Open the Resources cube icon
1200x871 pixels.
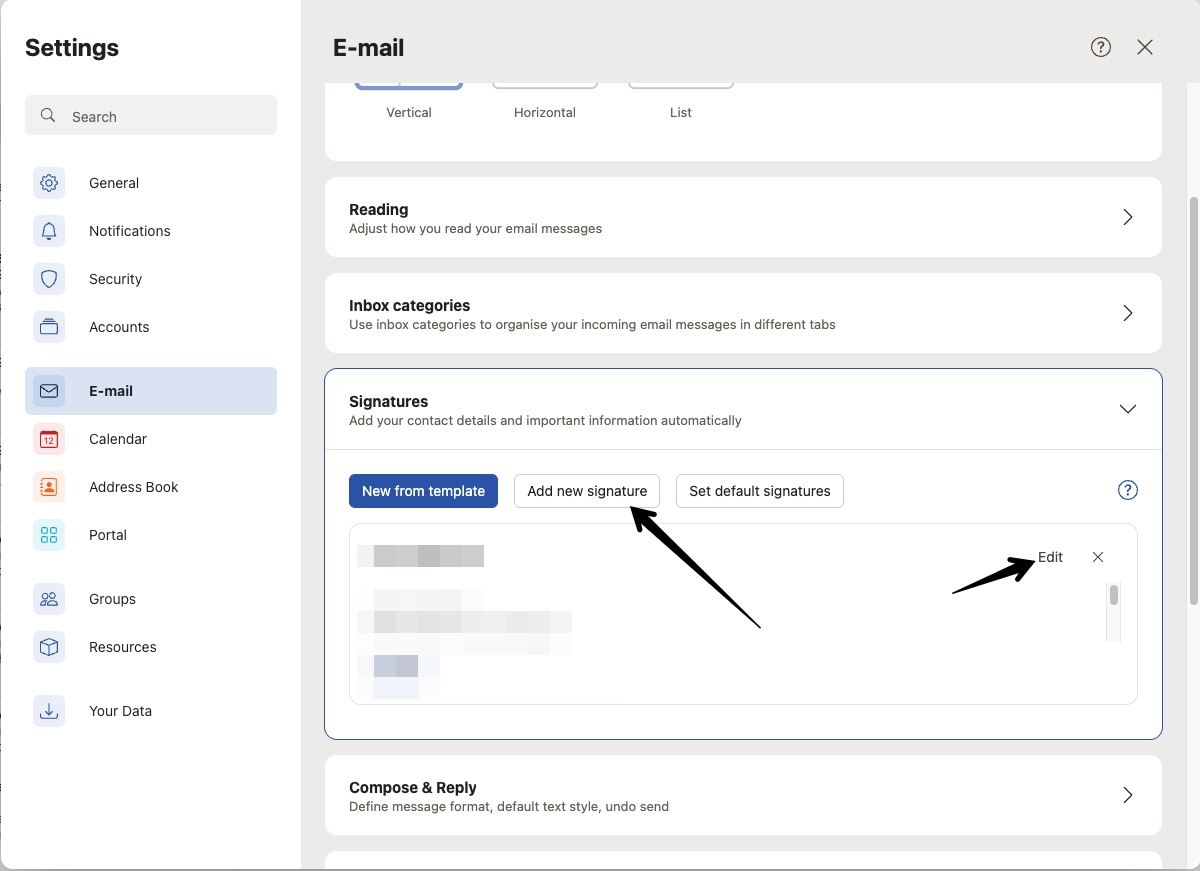coord(49,647)
